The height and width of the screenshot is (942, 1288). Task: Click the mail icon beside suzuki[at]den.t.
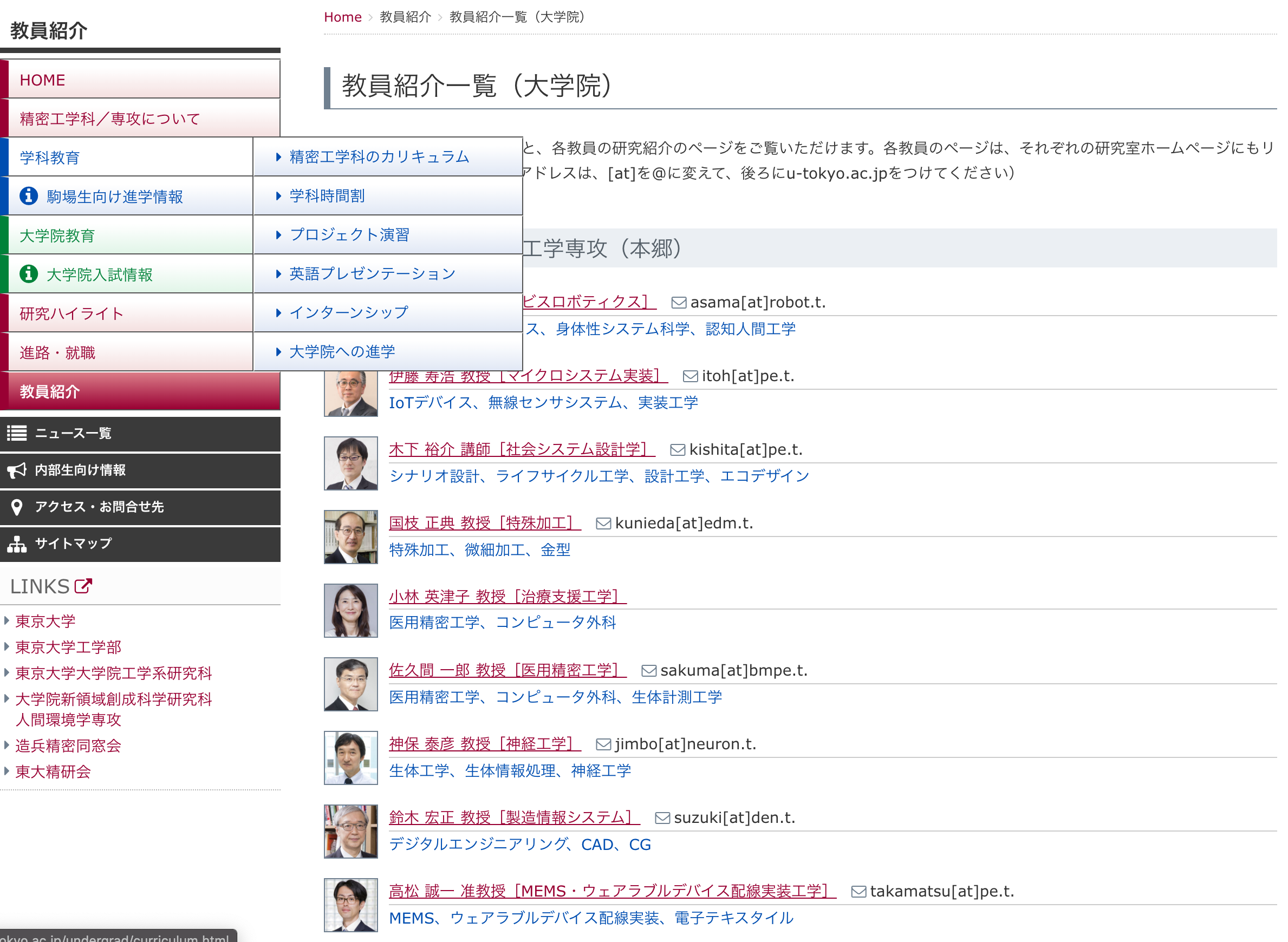tap(662, 818)
